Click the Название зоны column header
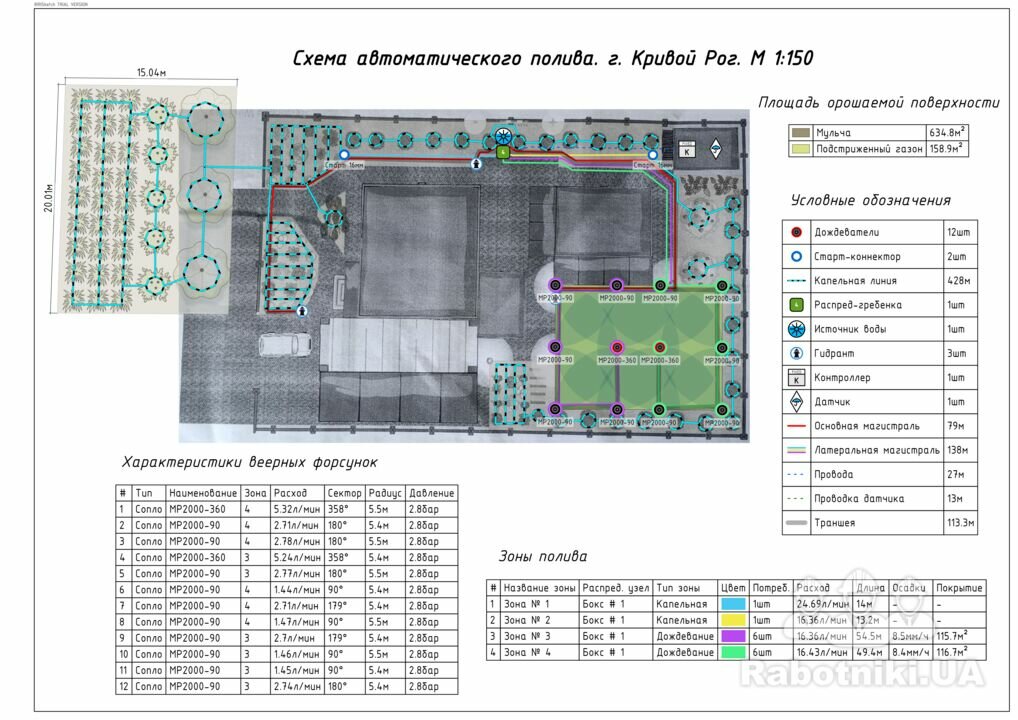The width and height of the screenshot is (1018, 720). 540,588
